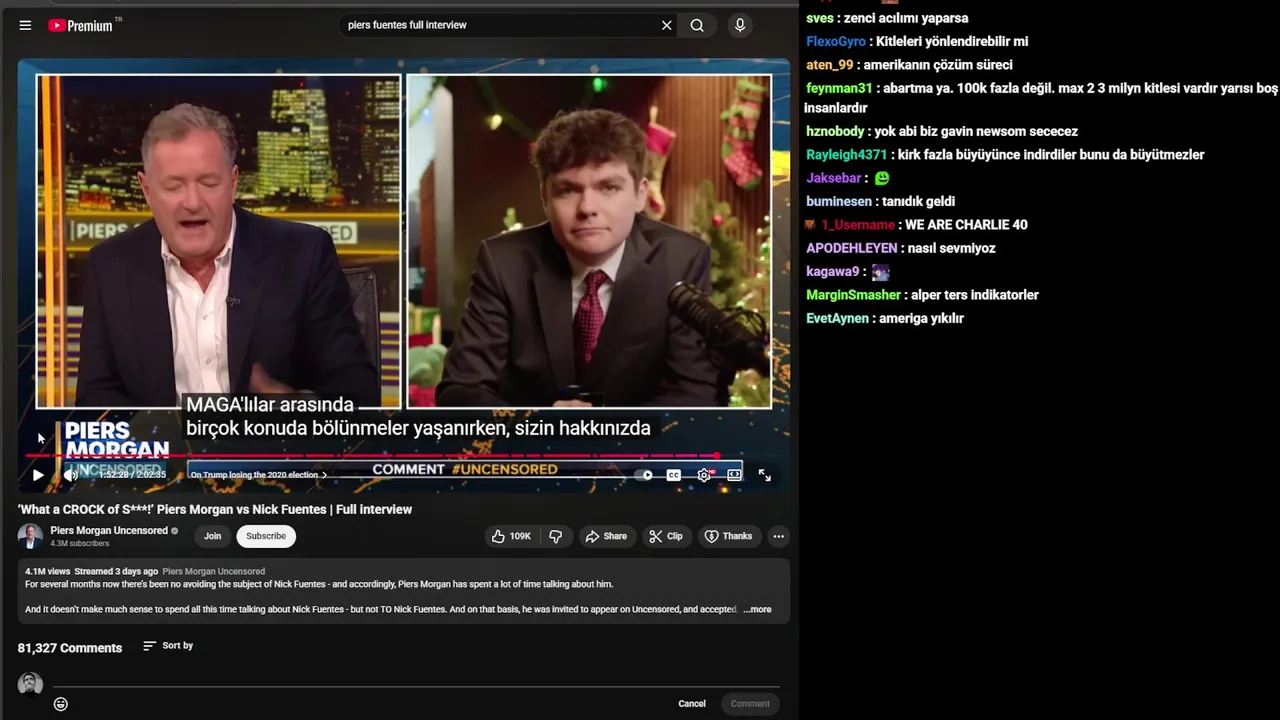The width and height of the screenshot is (1280, 720).
Task: Open more actions three-dot menu
Action: [778, 536]
